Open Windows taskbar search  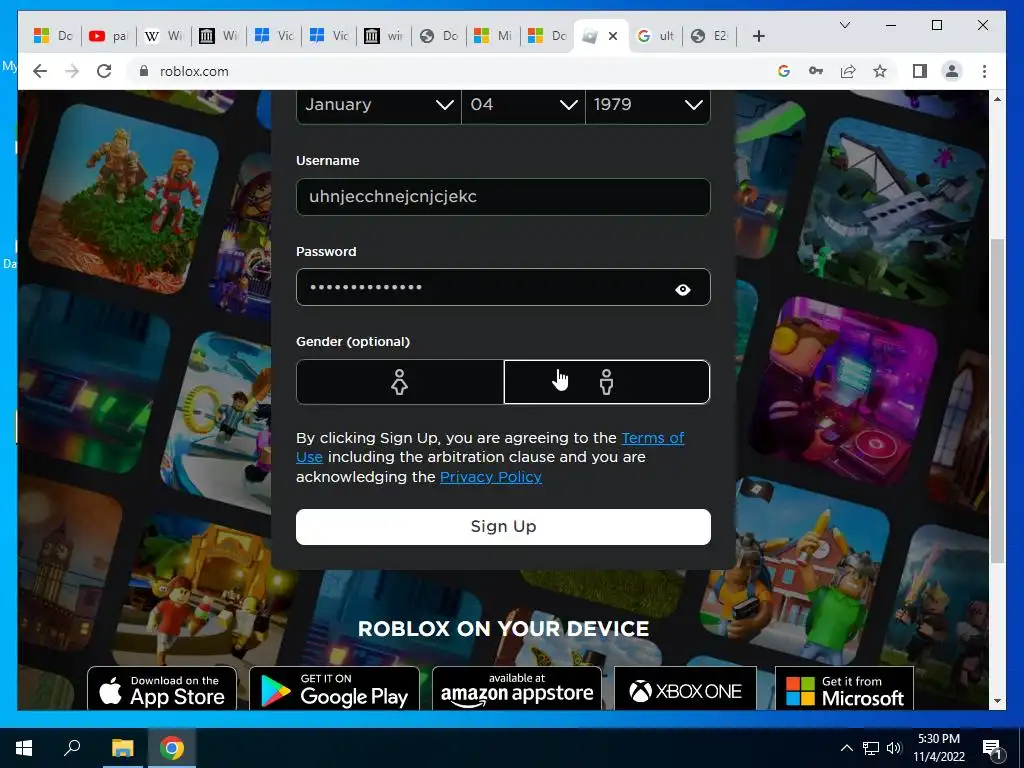72,748
